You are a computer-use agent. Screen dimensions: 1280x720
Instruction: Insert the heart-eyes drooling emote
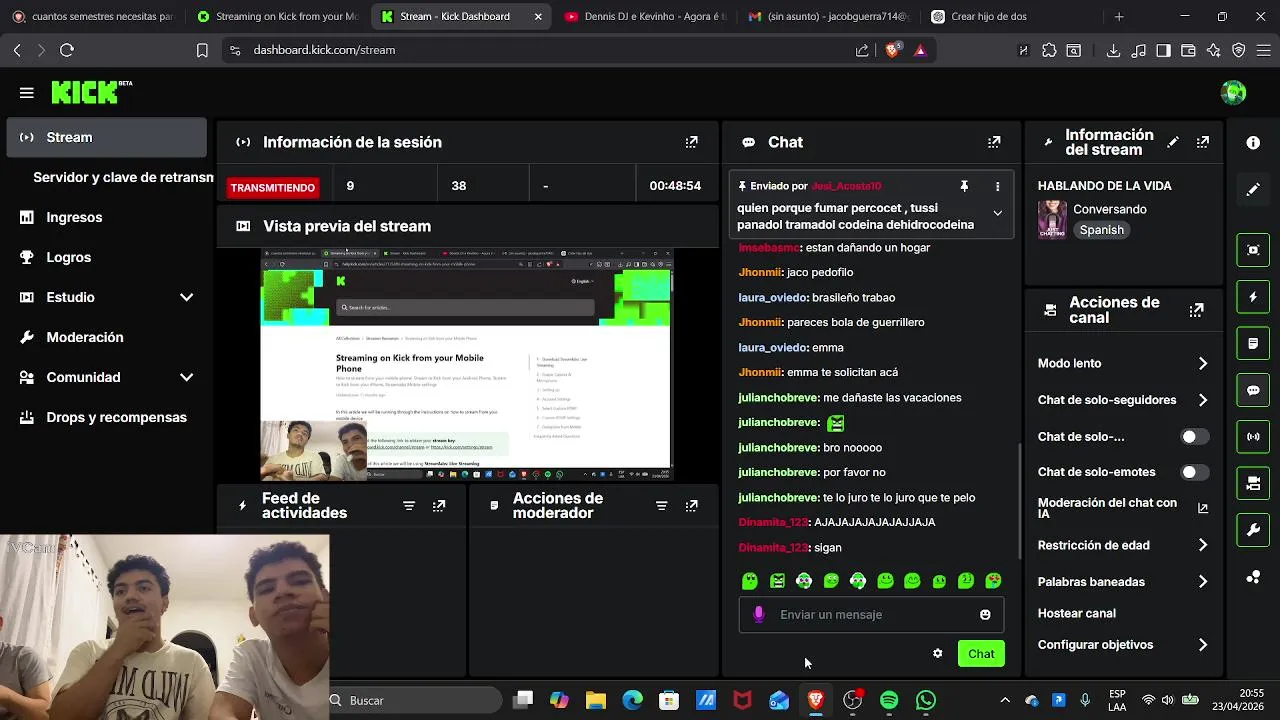[993, 580]
